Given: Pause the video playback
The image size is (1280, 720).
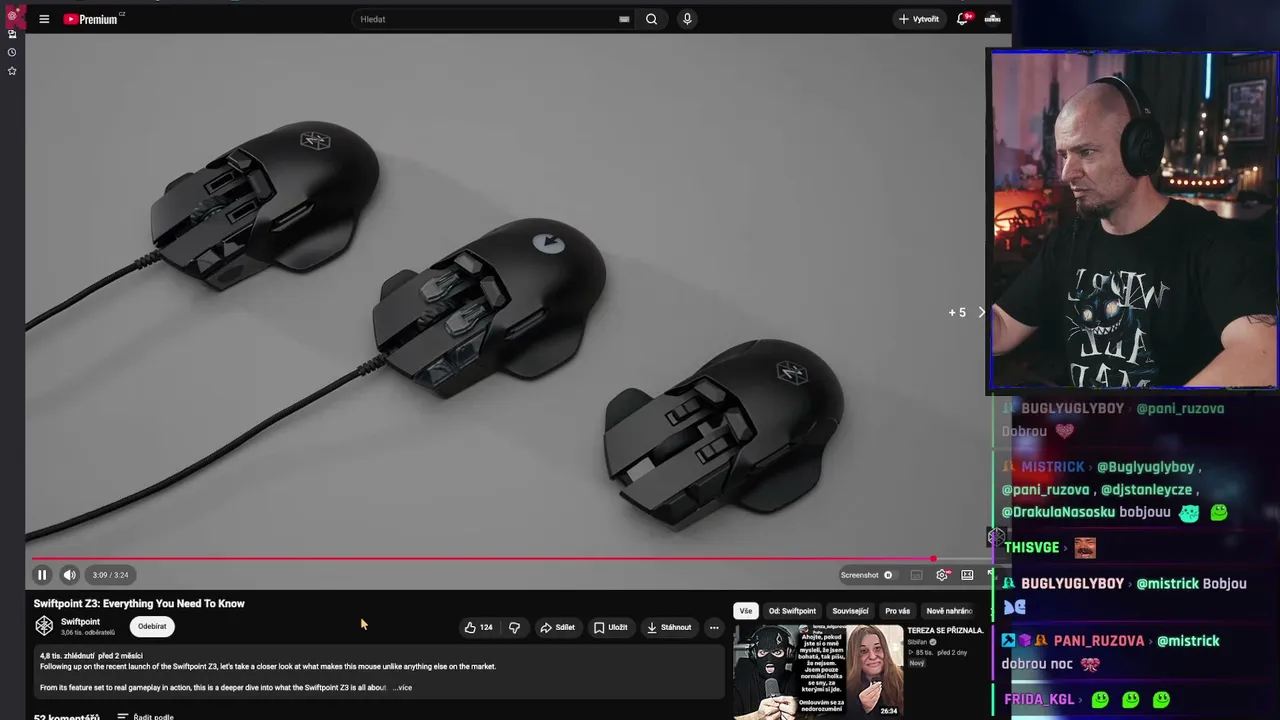Looking at the screenshot, I should tap(42, 575).
